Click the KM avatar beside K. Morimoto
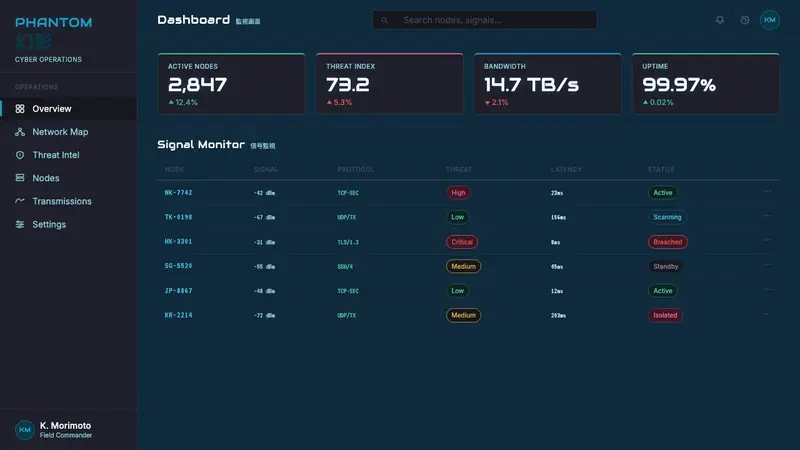 click(24, 430)
